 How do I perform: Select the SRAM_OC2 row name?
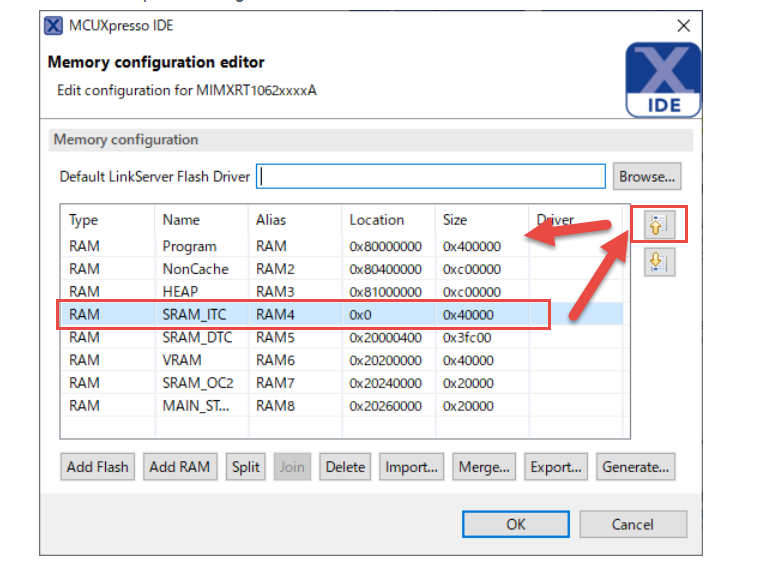point(197,383)
